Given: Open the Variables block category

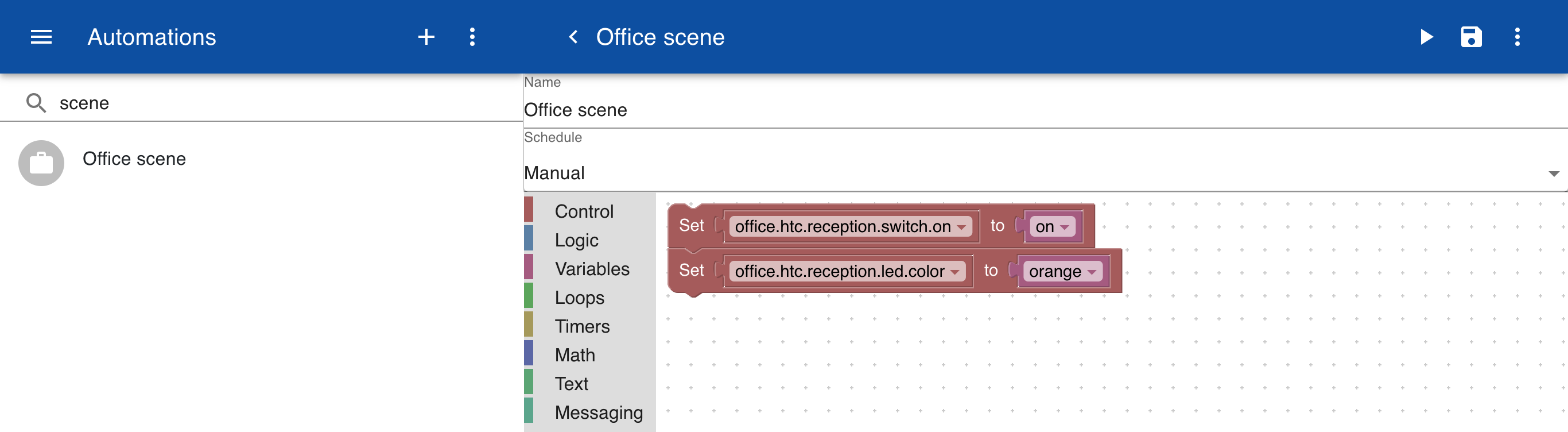Looking at the screenshot, I should point(592,269).
